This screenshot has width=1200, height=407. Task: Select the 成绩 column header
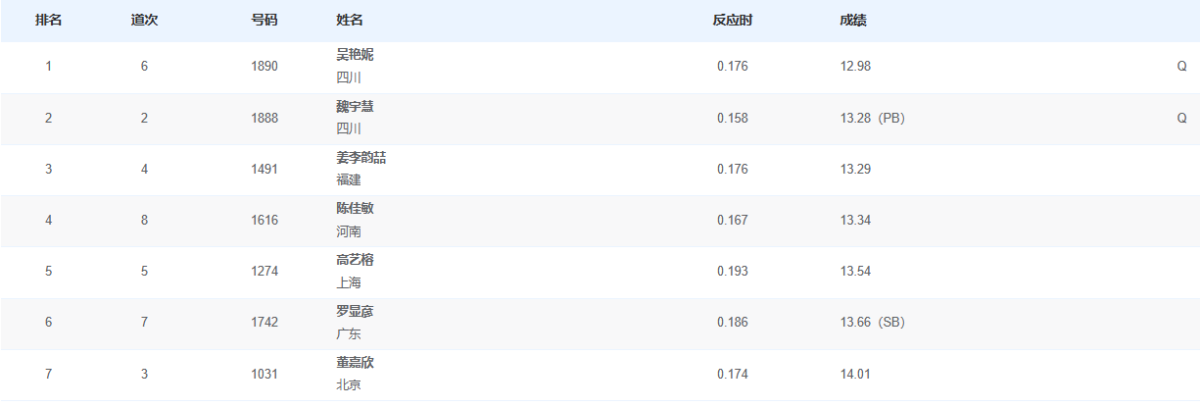click(853, 21)
